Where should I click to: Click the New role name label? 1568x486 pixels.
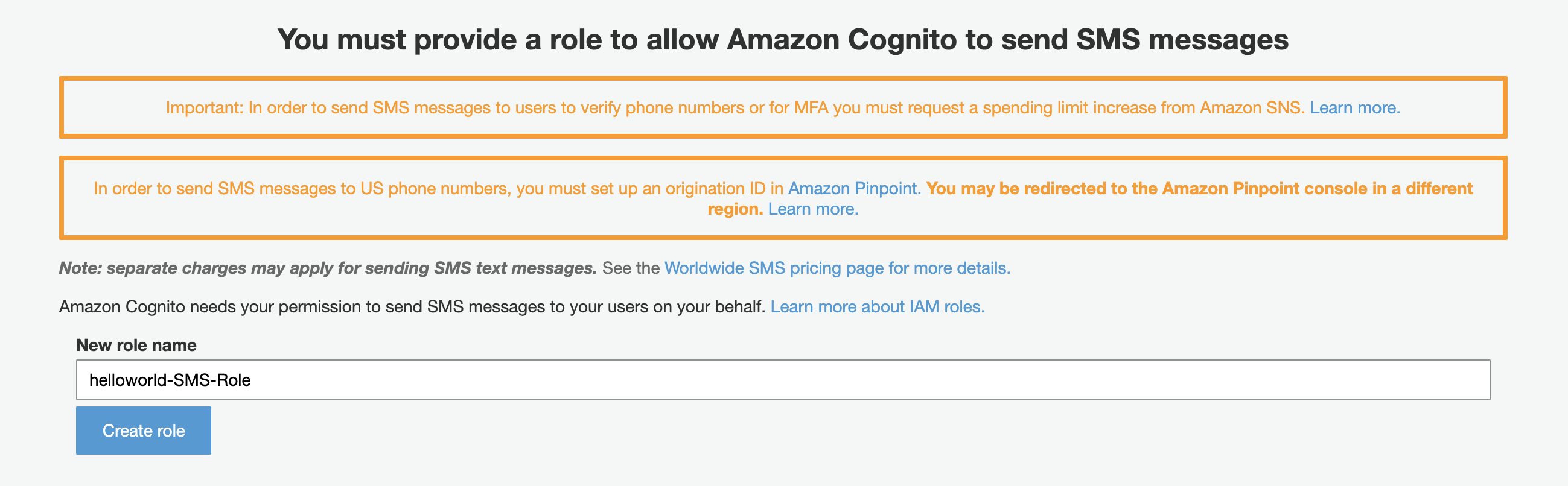click(136, 345)
